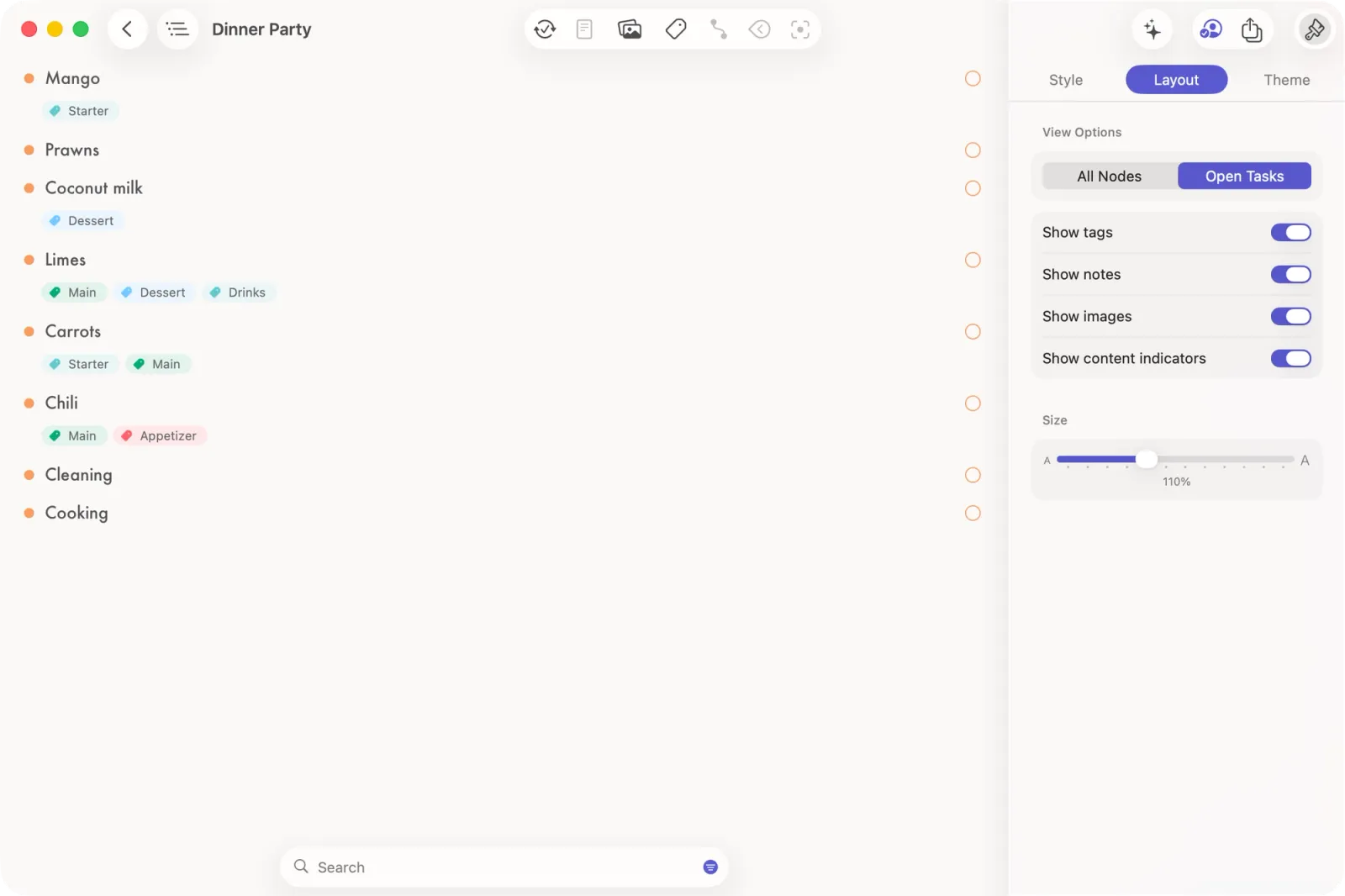Click the Starter tag under Mango
Viewport: 1345px width, 896px height.
80,111
